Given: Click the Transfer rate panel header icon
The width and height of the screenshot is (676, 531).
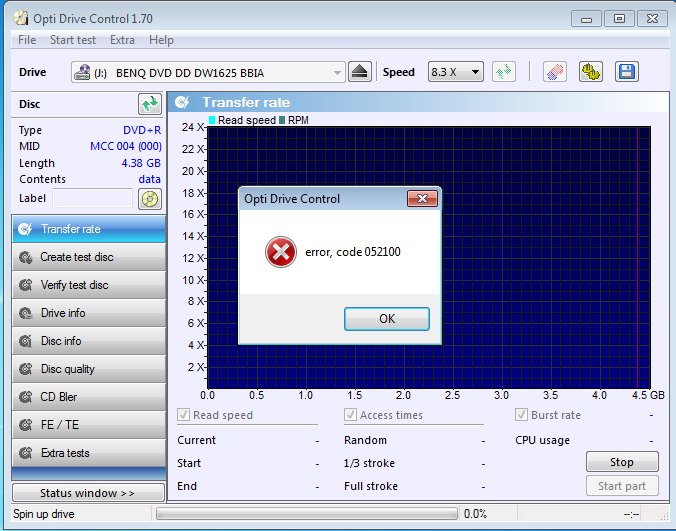Looking at the screenshot, I should pos(182,102).
